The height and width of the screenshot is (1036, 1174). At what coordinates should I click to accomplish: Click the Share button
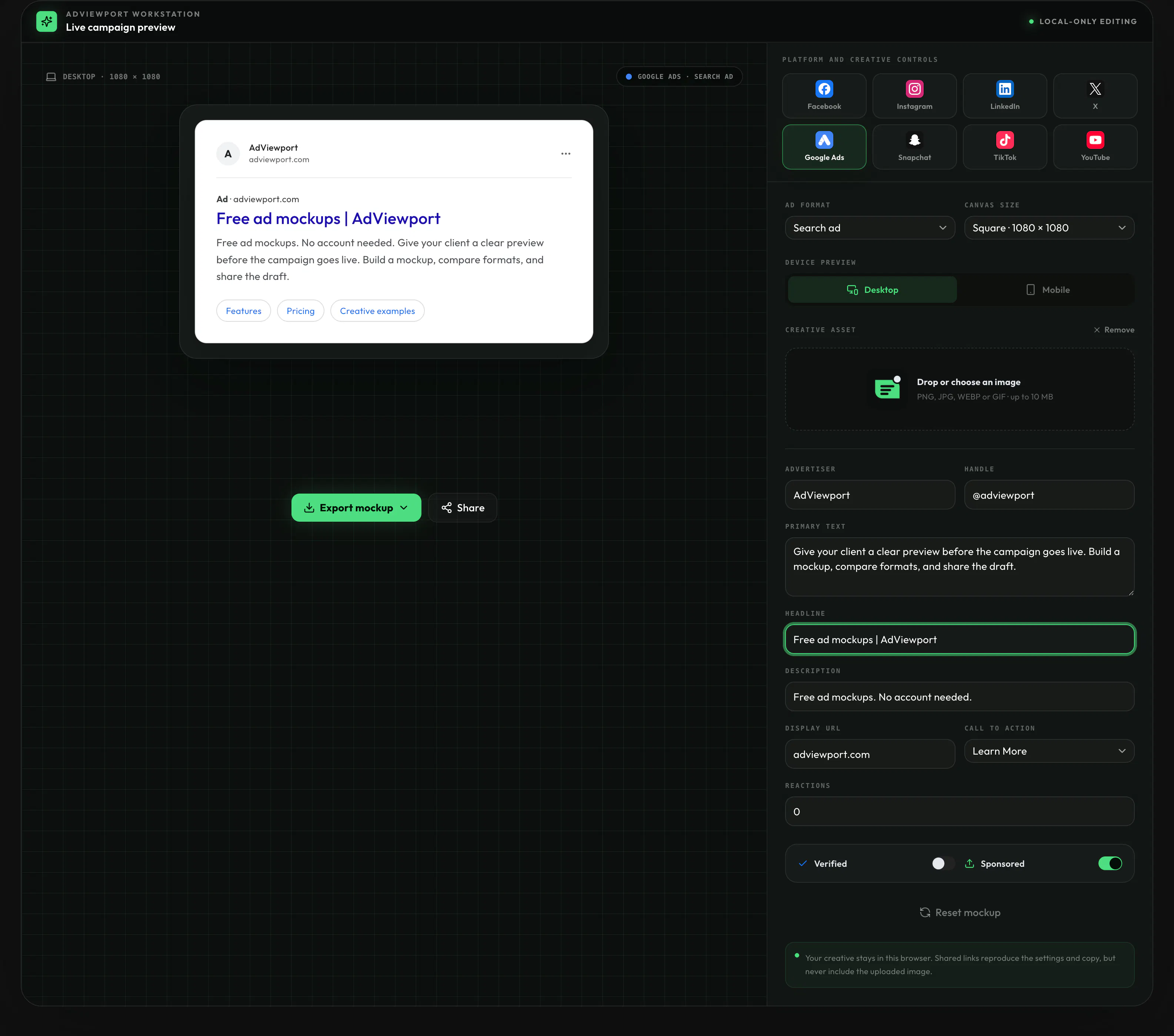tap(462, 508)
